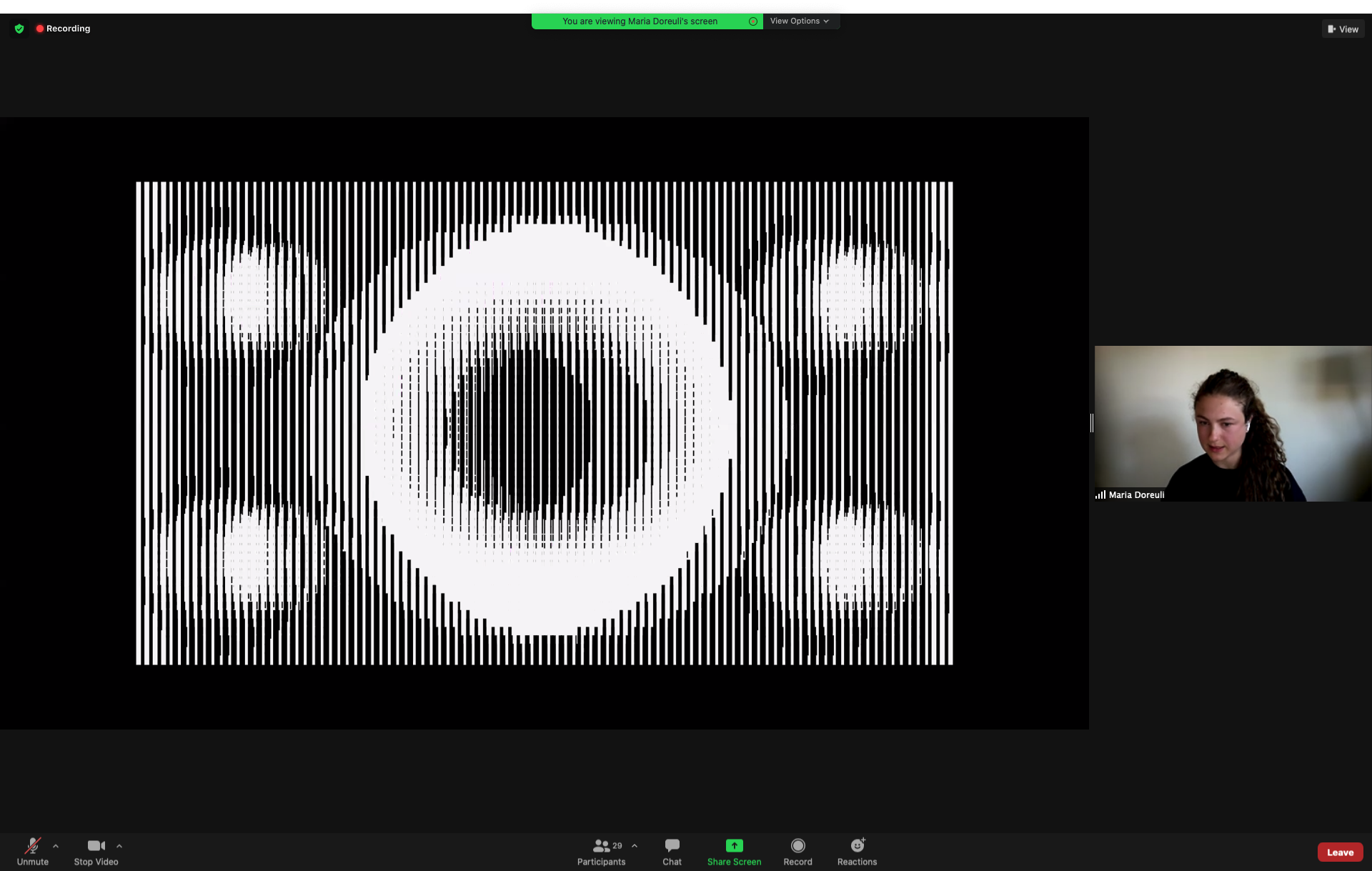Open the View Options dropdown
The width and height of the screenshot is (1372, 871).
(x=799, y=21)
